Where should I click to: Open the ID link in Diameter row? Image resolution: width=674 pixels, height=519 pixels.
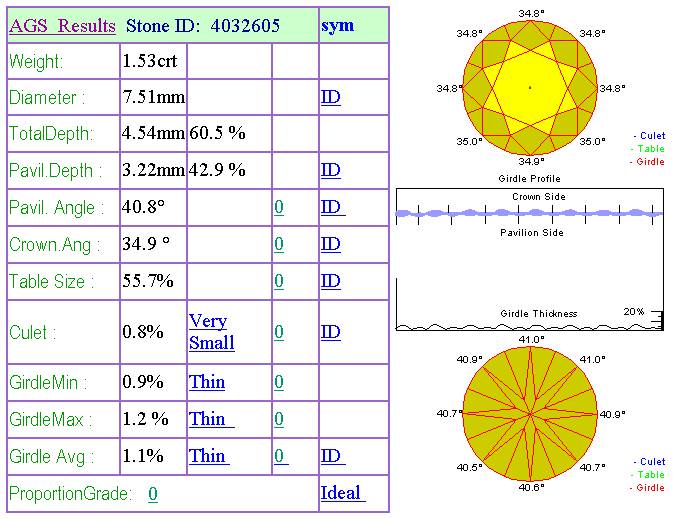point(331,97)
